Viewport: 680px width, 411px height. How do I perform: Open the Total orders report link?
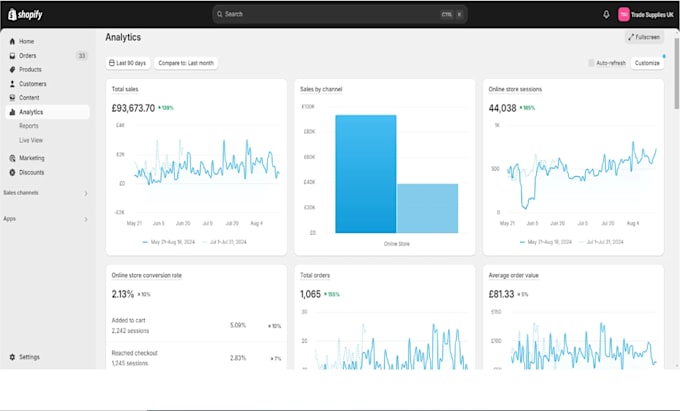coord(315,275)
